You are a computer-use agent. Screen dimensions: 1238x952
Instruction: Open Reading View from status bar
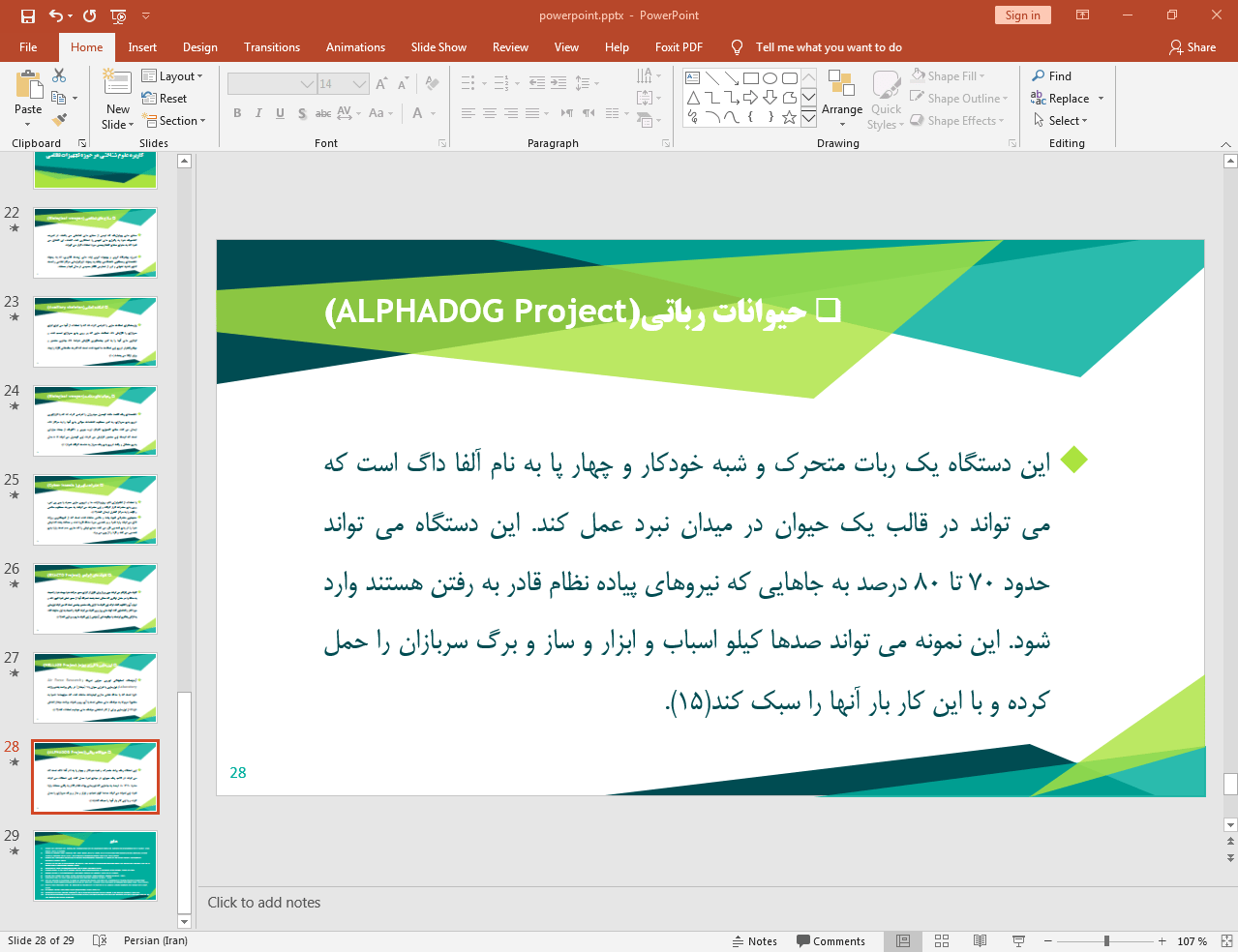[x=980, y=941]
